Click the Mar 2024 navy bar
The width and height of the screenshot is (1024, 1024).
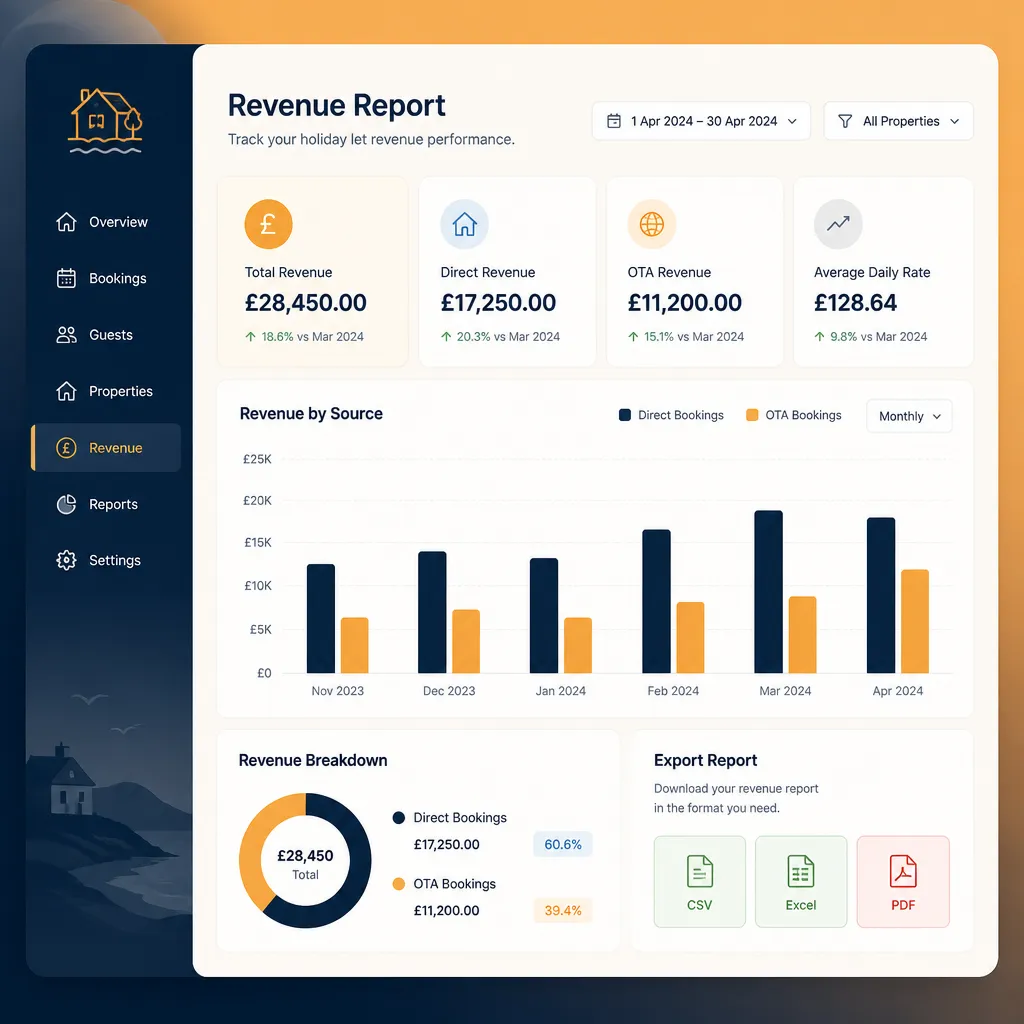click(x=769, y=592)
